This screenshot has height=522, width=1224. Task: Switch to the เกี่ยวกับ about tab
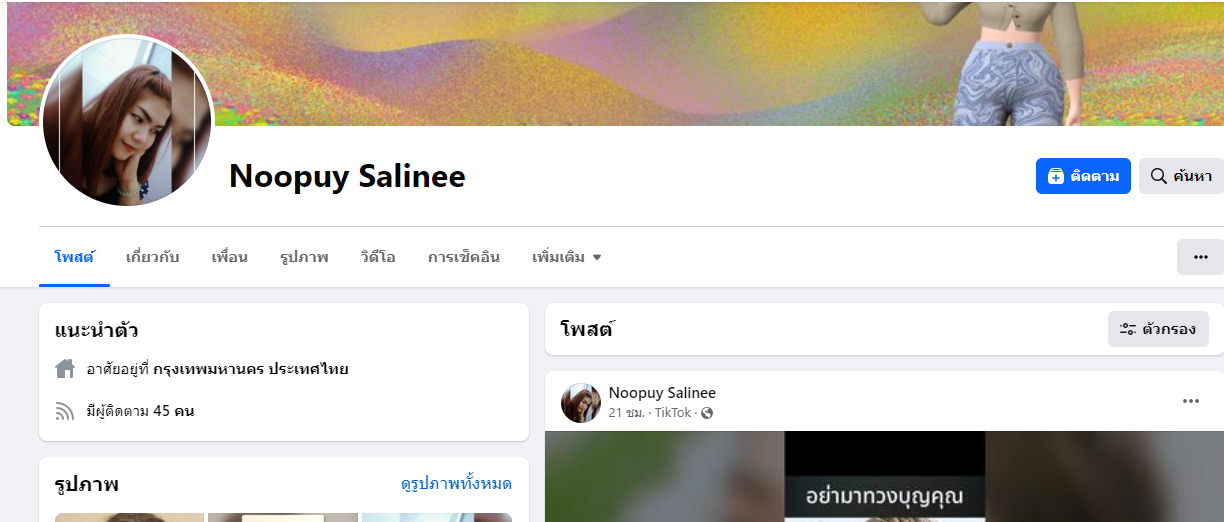point(152,257)
